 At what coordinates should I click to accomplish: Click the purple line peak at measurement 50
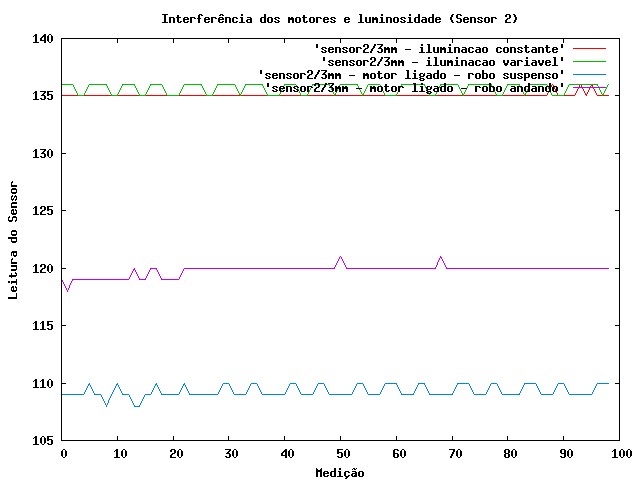pyautogui.click(x=340, y=257)
